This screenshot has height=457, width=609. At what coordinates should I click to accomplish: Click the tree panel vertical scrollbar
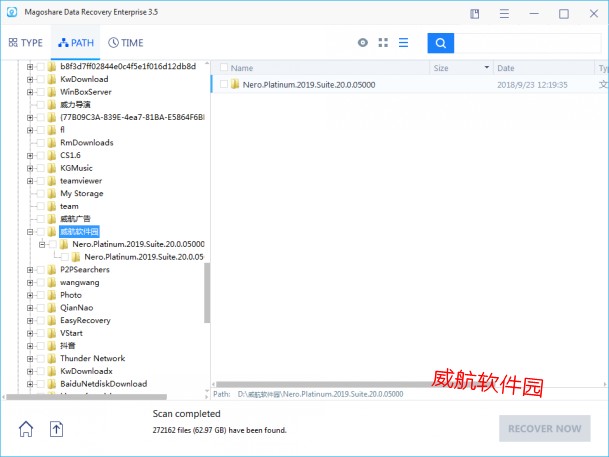[207, 293]
